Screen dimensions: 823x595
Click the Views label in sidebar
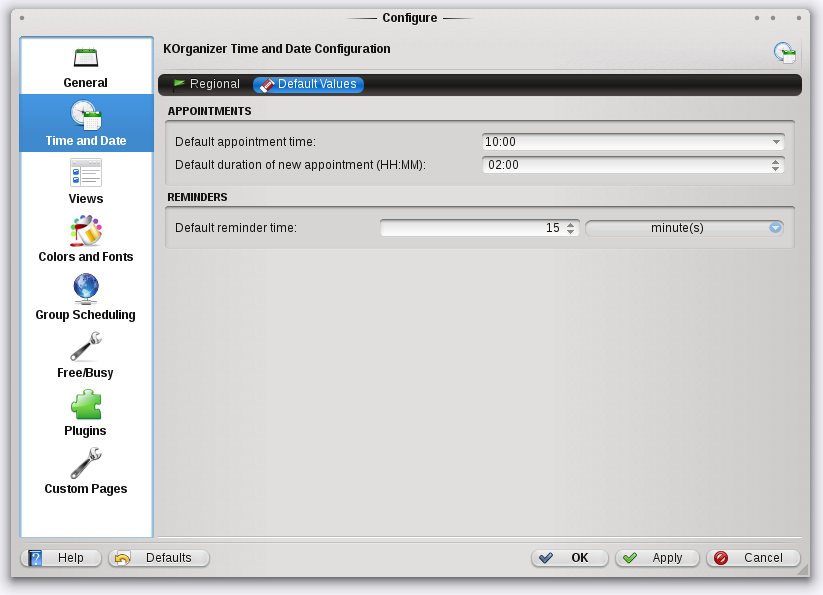click(x=86, y=199)
